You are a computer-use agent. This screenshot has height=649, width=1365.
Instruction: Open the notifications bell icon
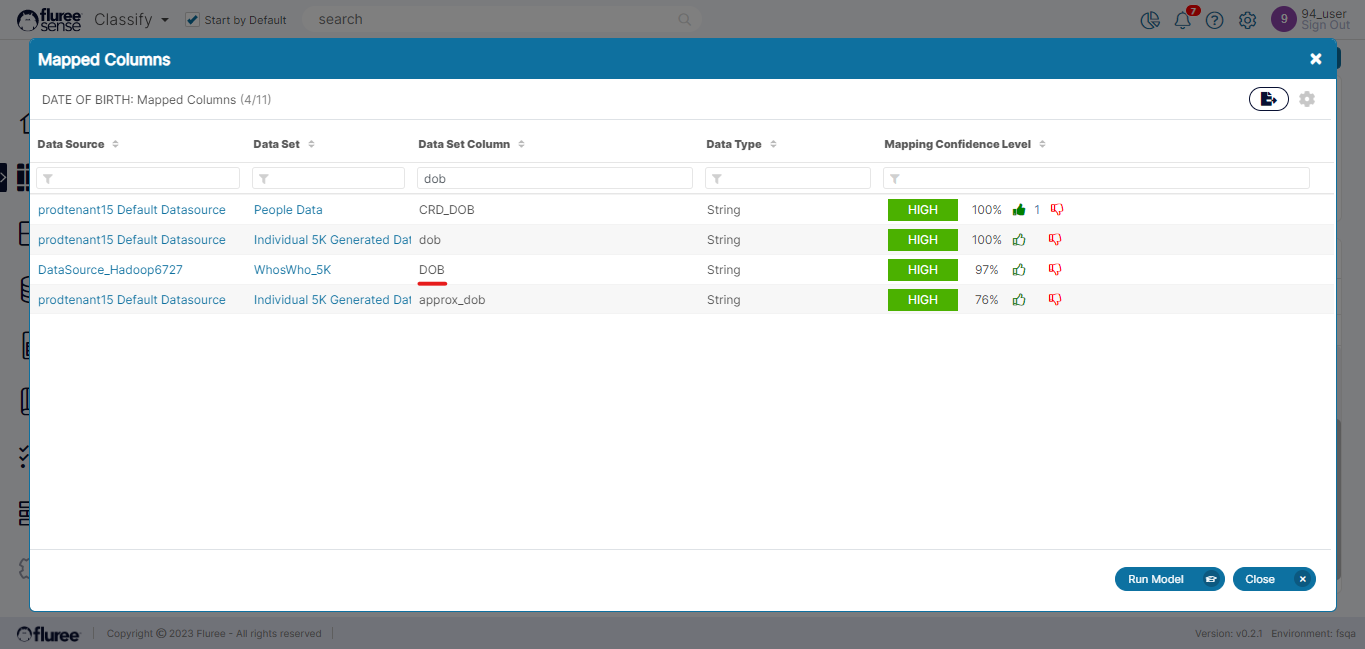tap(1183, 20)
